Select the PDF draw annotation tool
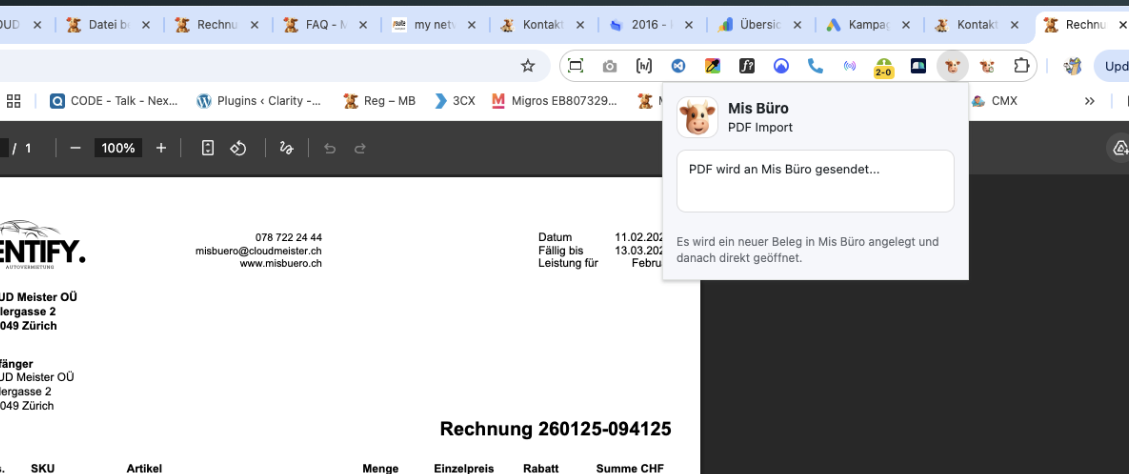 tap(286, 148)
